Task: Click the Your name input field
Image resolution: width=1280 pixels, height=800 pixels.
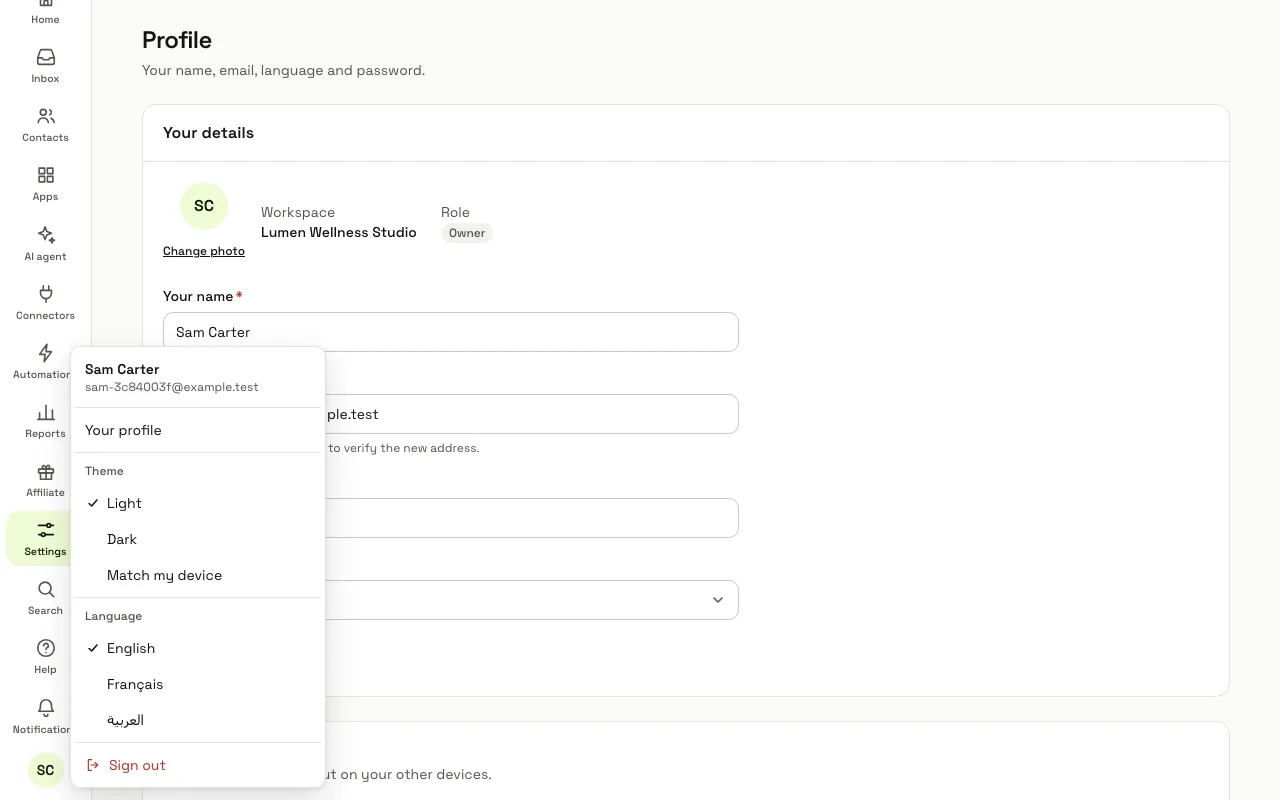Action: tap(451, 332)
